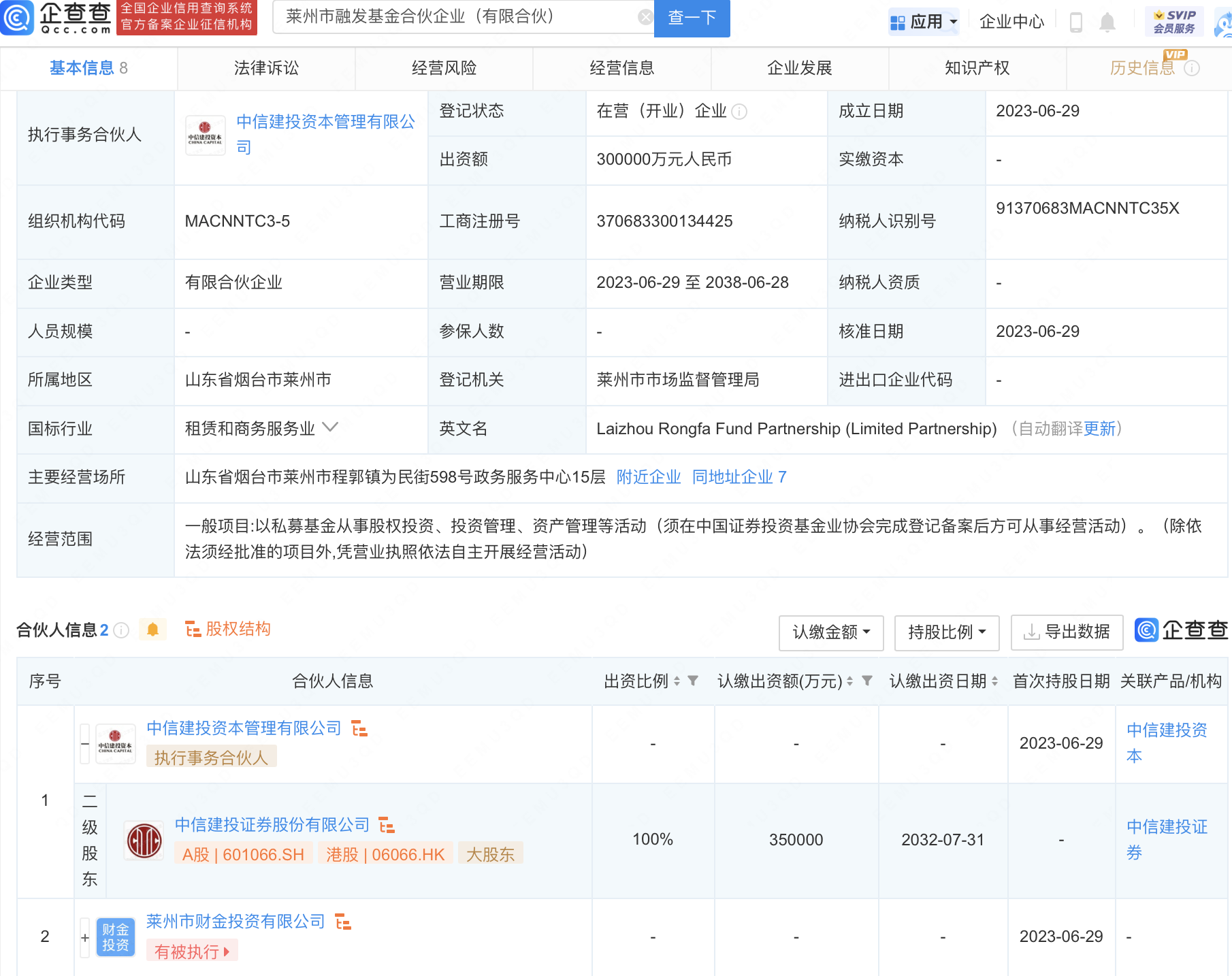Viewport: 1232px width, 976px height.
Task: Click the 查一下 search button
Action: (x=692, y=18)
